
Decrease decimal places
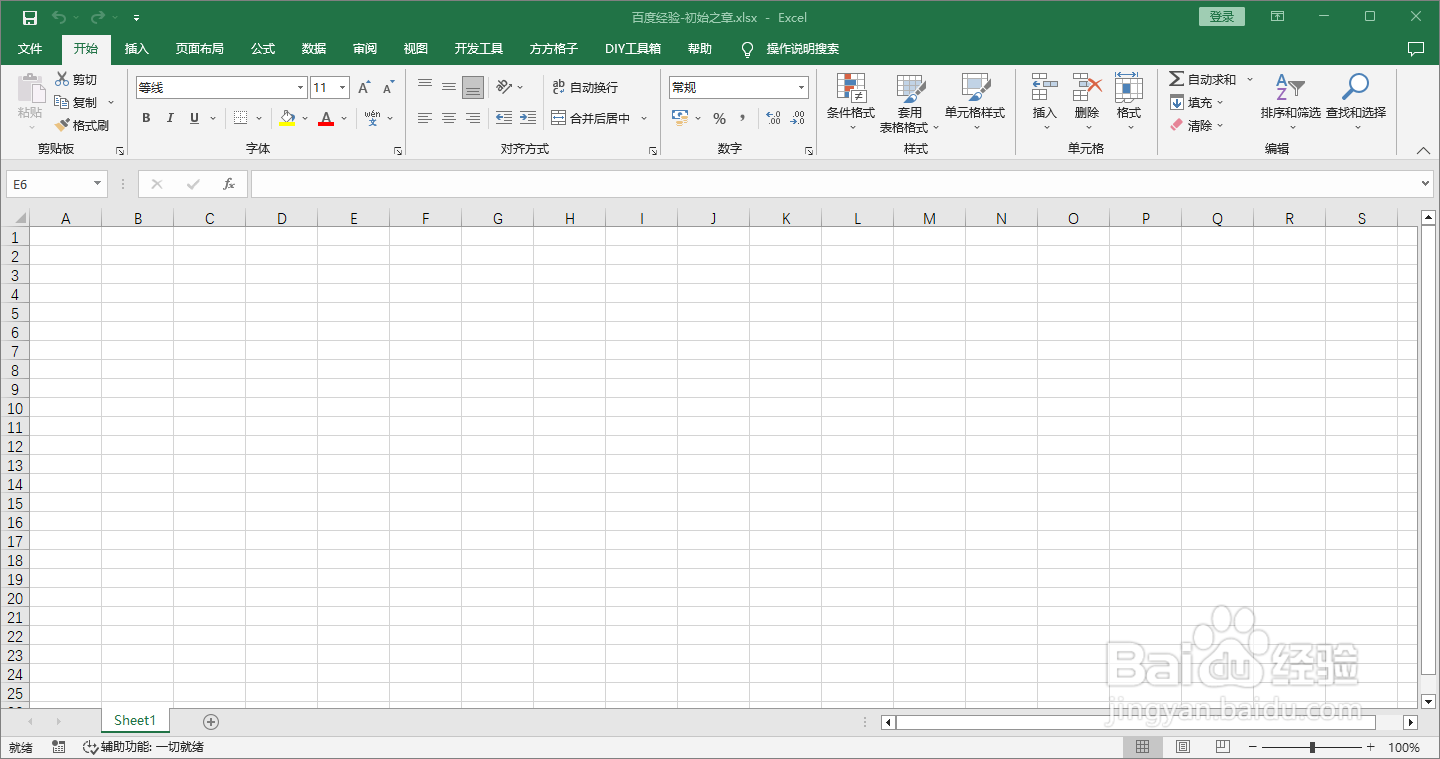(x=797, y=118)
